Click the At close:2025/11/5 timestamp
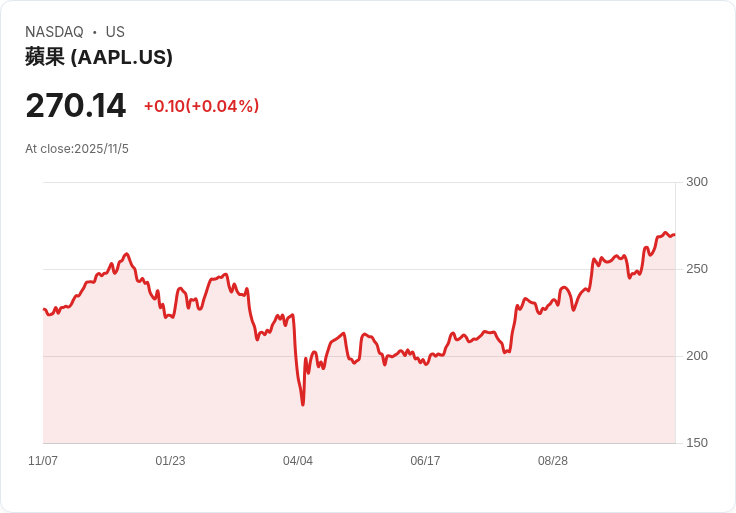 tap(77, 149)
